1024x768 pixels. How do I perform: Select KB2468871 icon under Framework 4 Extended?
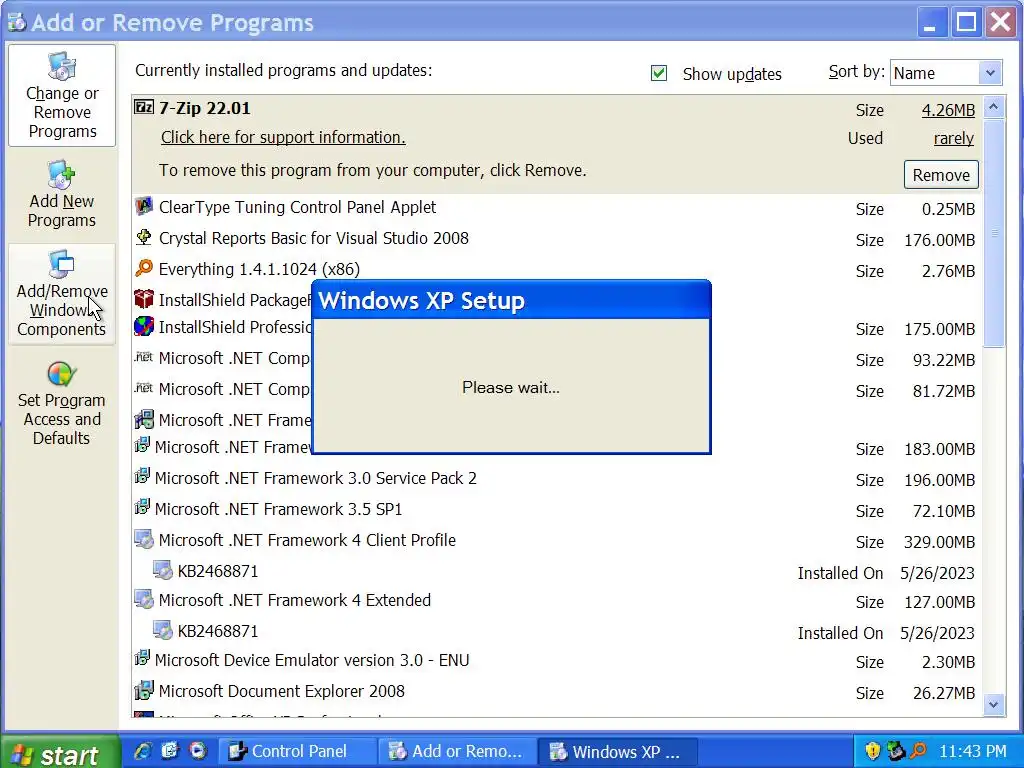coord(163,630)
